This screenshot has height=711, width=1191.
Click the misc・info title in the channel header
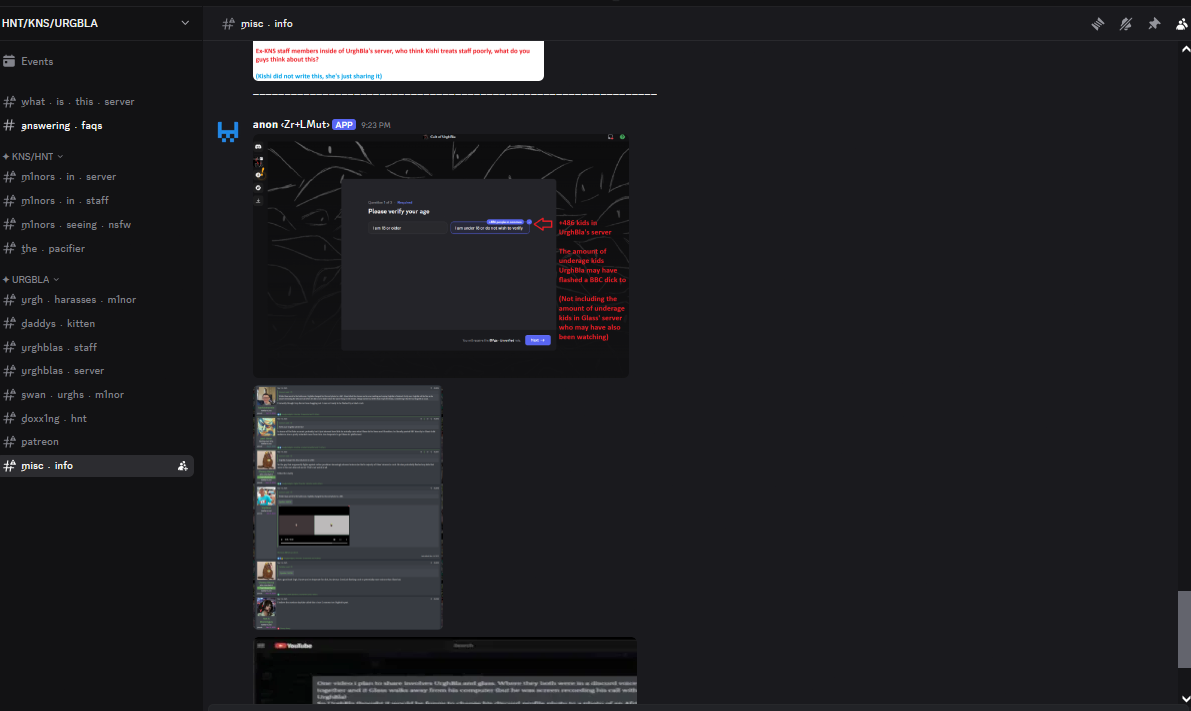(267, 24)
